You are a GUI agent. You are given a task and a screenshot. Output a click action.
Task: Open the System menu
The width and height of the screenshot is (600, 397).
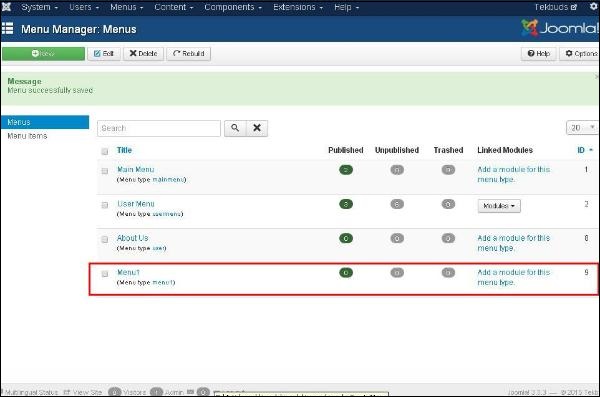click(39, 7)
